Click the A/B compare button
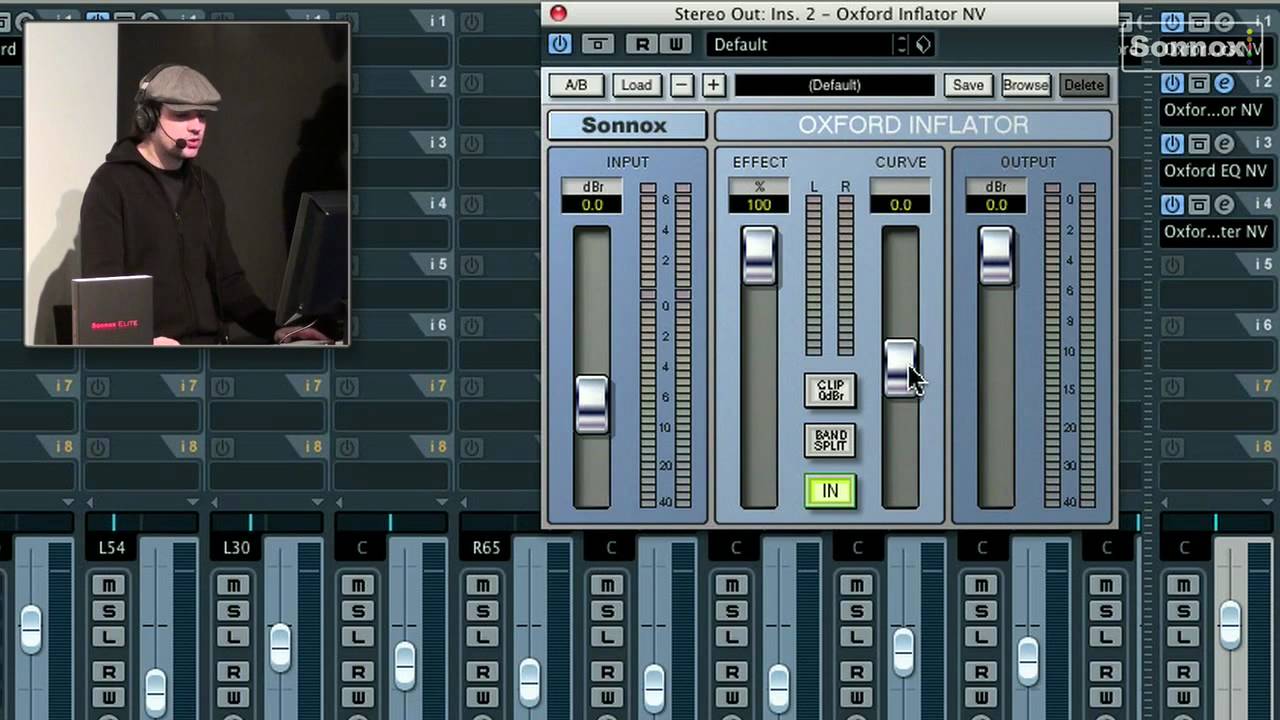 576,85
